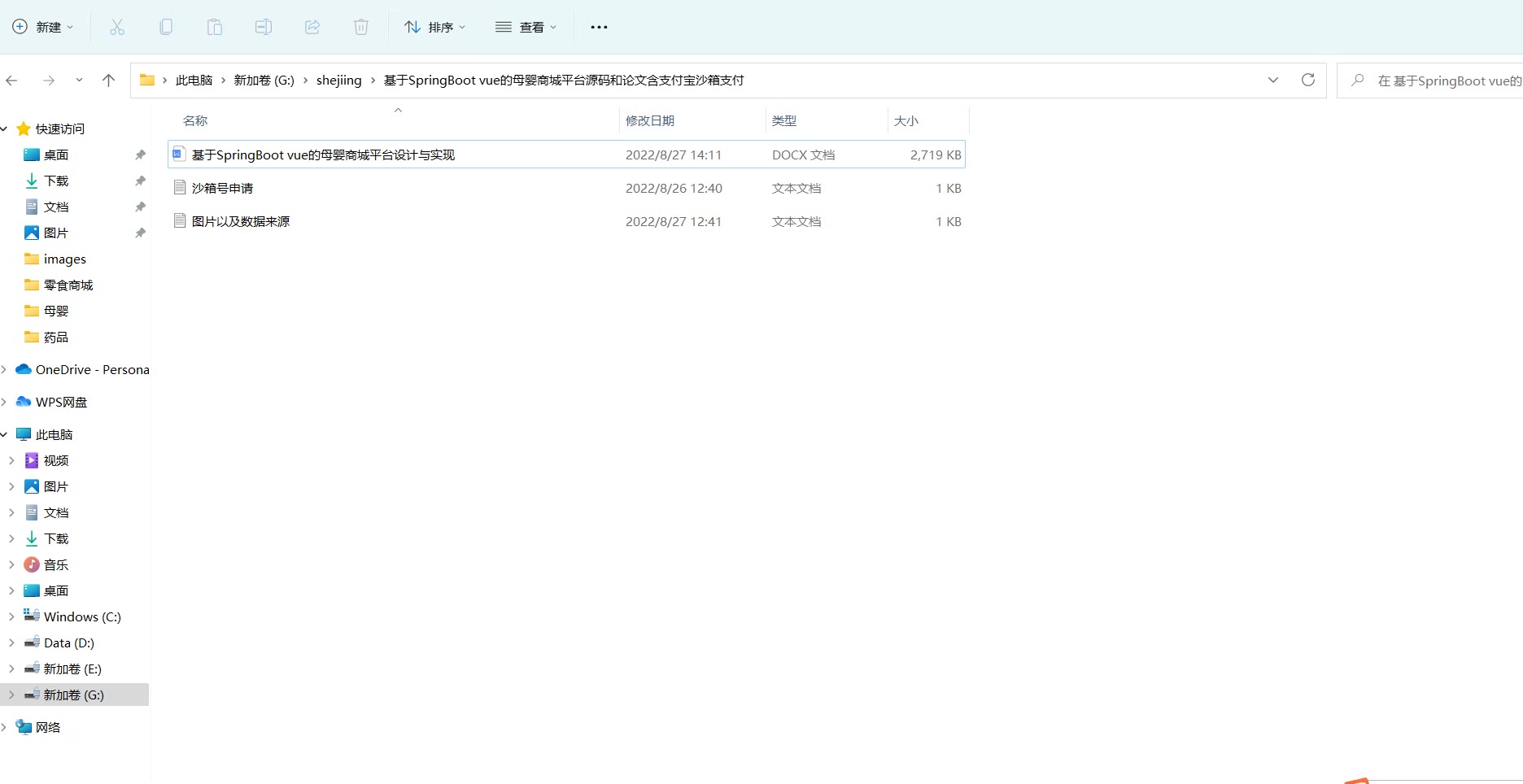Click shejiing in the address breadcrumb
The image size is (1523, 784).
pos(338,80)
